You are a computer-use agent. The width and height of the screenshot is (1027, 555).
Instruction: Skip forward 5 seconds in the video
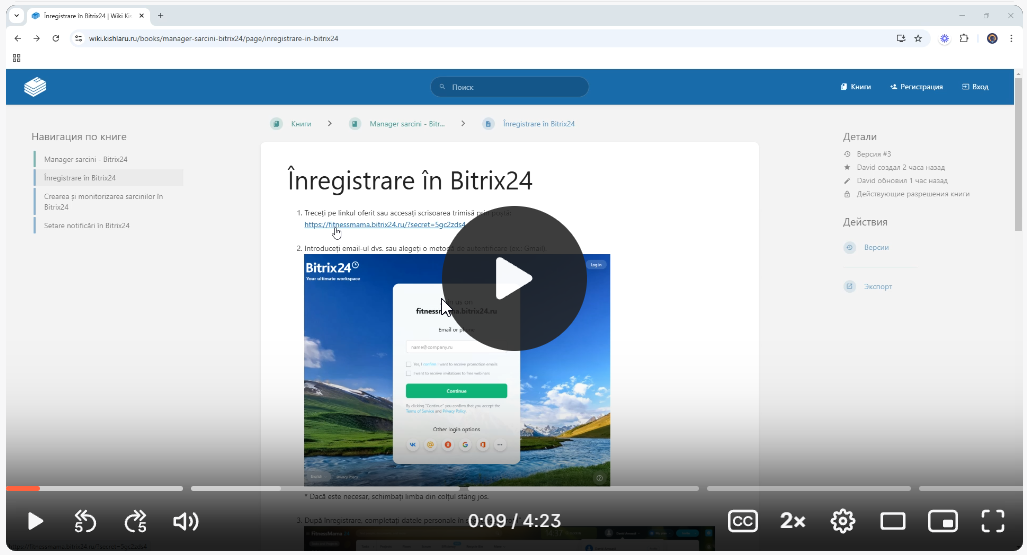pos(136,522)
